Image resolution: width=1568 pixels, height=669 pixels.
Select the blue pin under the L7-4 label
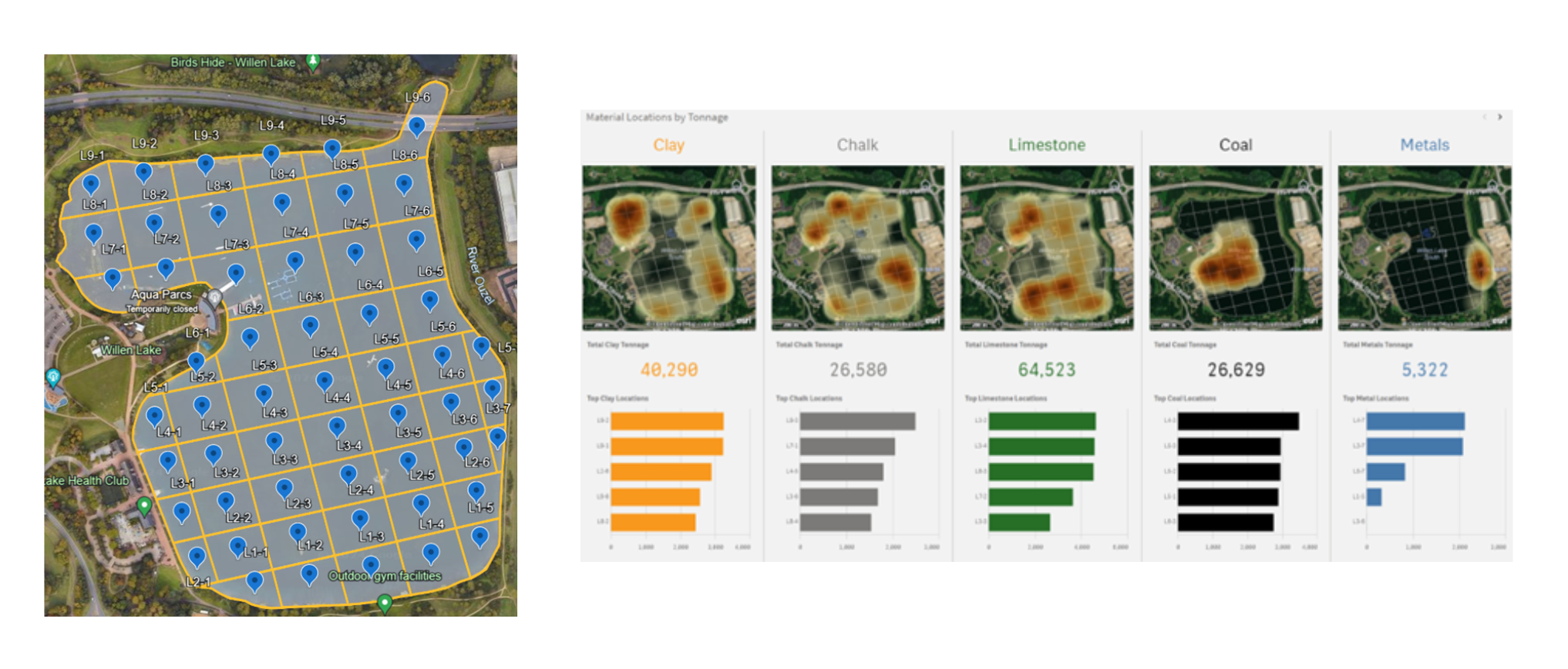(x=295, y=262)
